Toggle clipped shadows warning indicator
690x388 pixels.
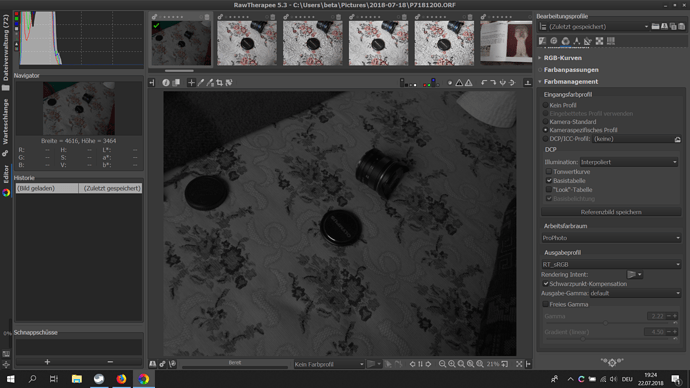pyautogui.click(x=459, y=83)
